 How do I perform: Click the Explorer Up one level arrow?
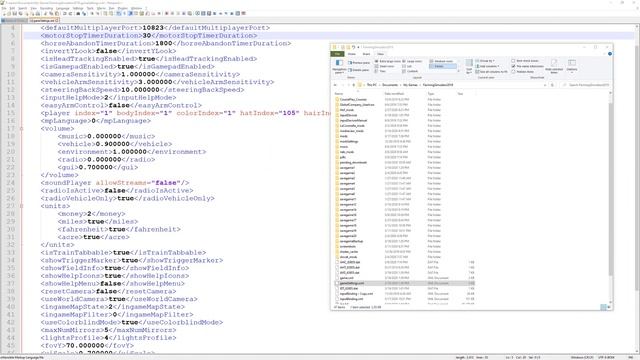coord(353,85)
